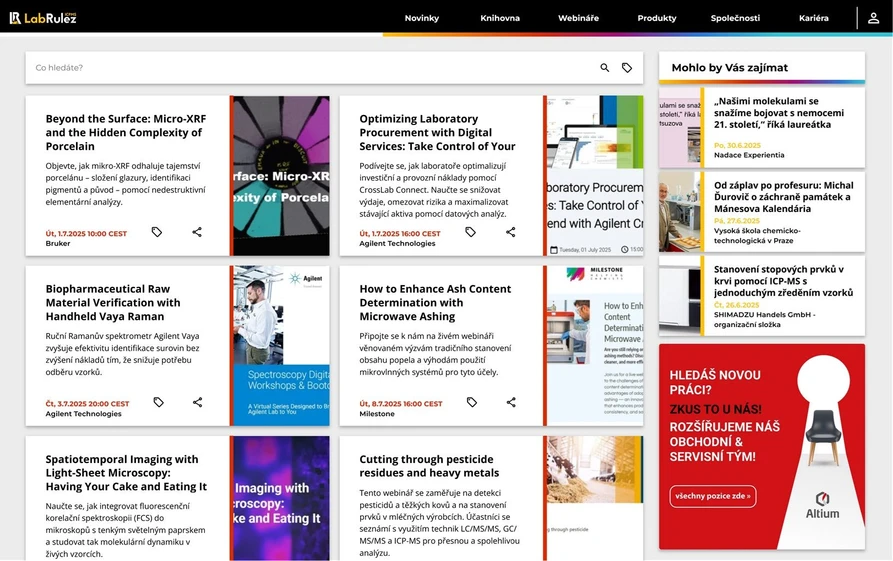Click the tag filter icon in search bar
This screenshot has height=561, width=893.
[x=626, y=68]
